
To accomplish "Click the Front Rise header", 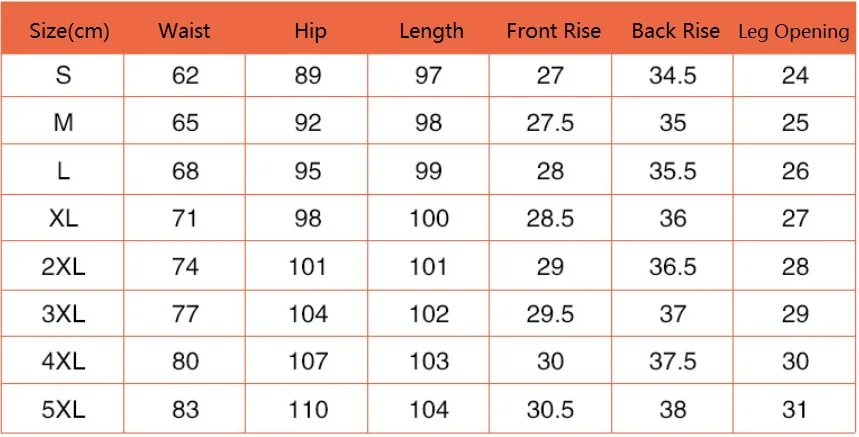I will [x=553, y=31].
